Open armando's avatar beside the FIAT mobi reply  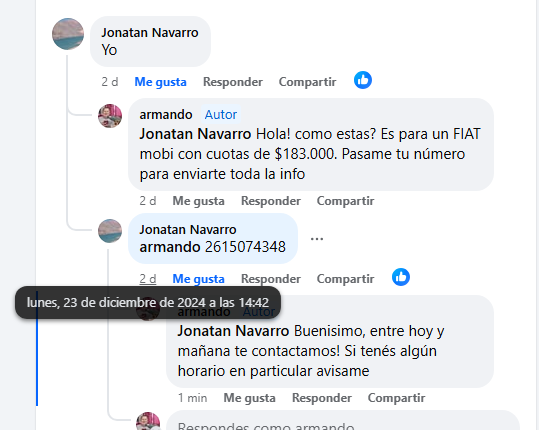coord(110,116)
